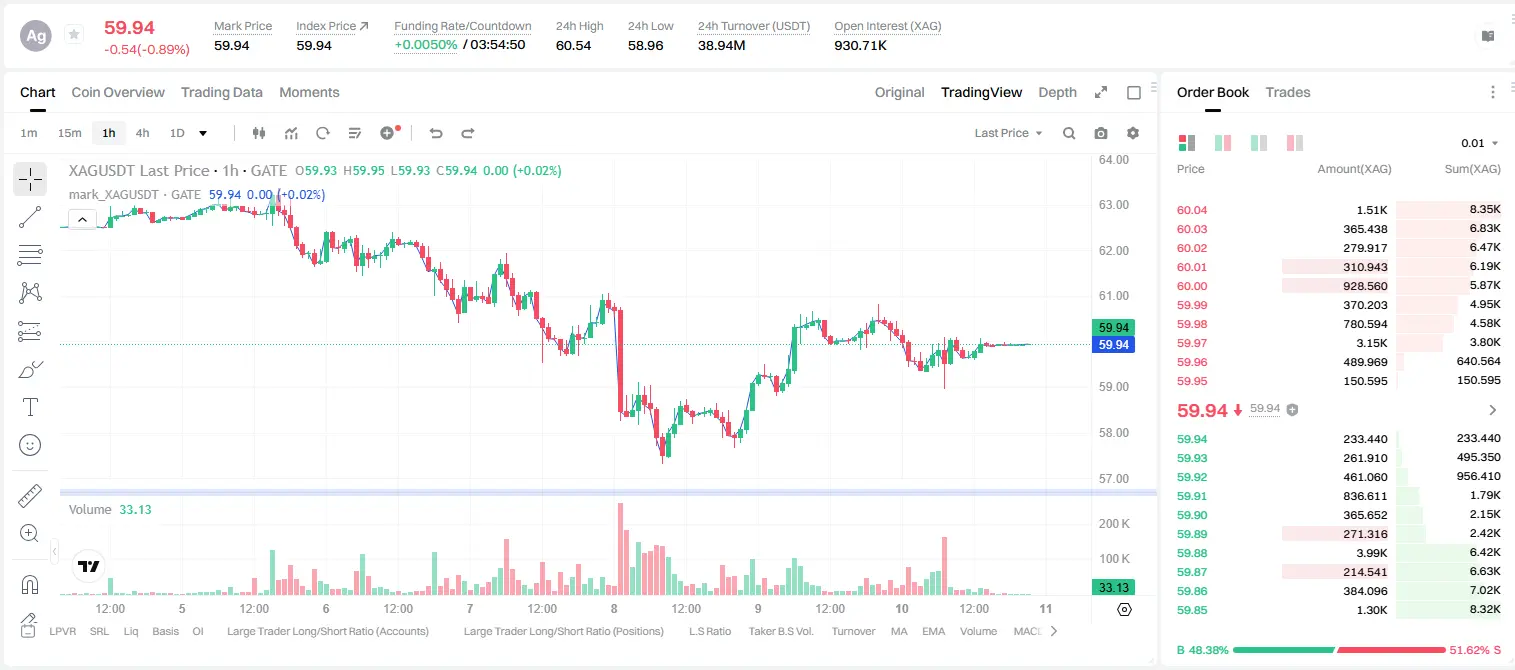Switch to the Trades tab
1515x670 pixels.
click(x=1287, y=92)
